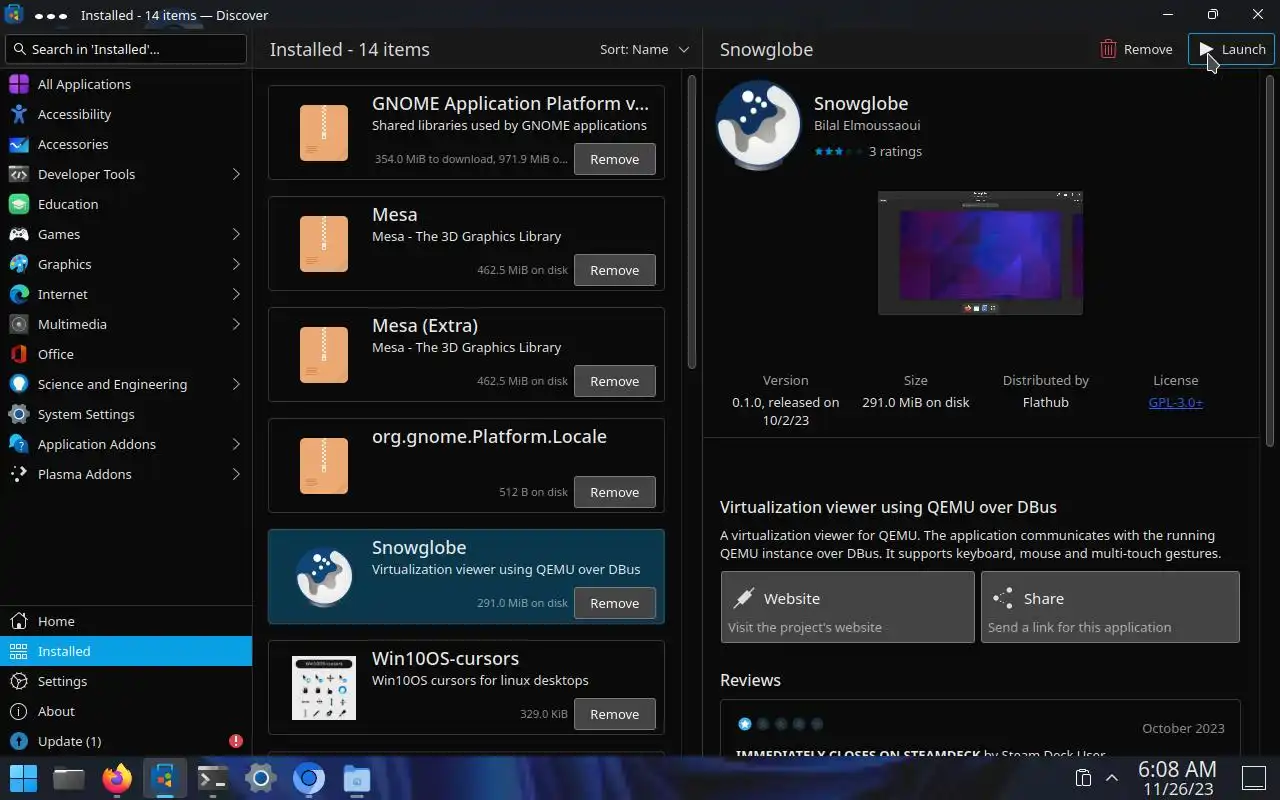Show hidden system tray icons arrow
Screen dimensions: 1280x800
1111,778
